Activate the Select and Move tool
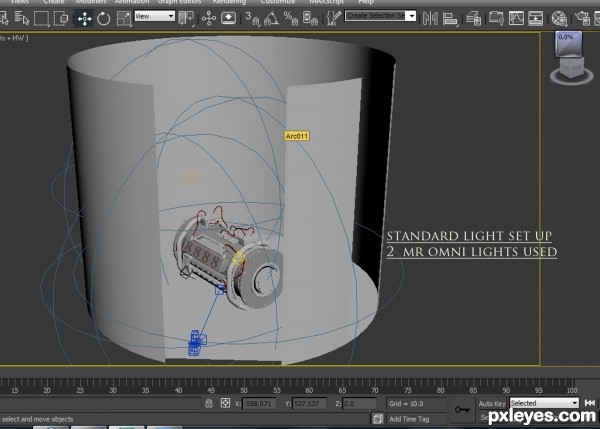The width and height of the screenshot is (600, 429). click(84, 18)
